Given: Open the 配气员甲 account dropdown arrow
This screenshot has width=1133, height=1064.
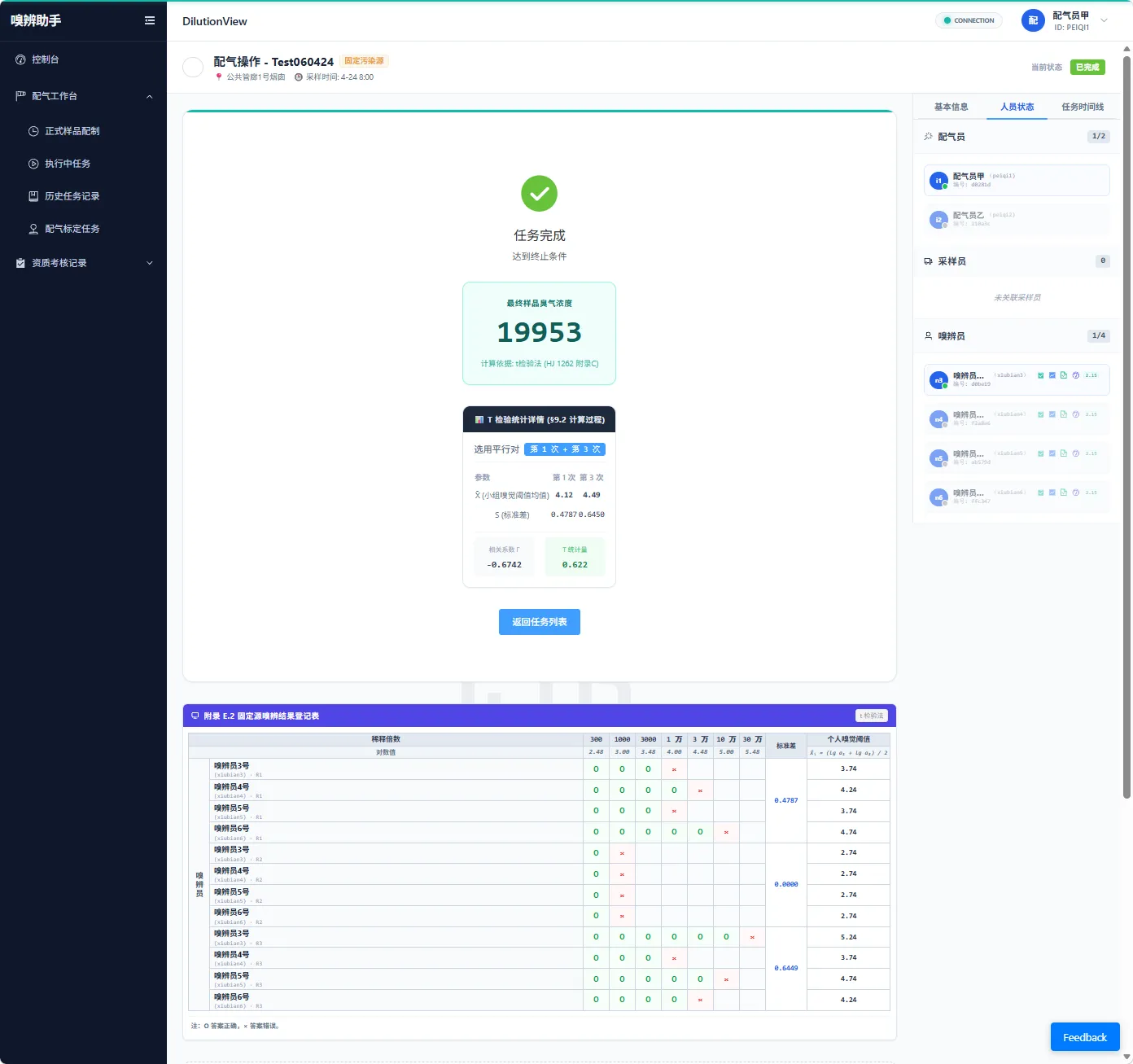Looking at the screenshot, I should pos(1105,20).
